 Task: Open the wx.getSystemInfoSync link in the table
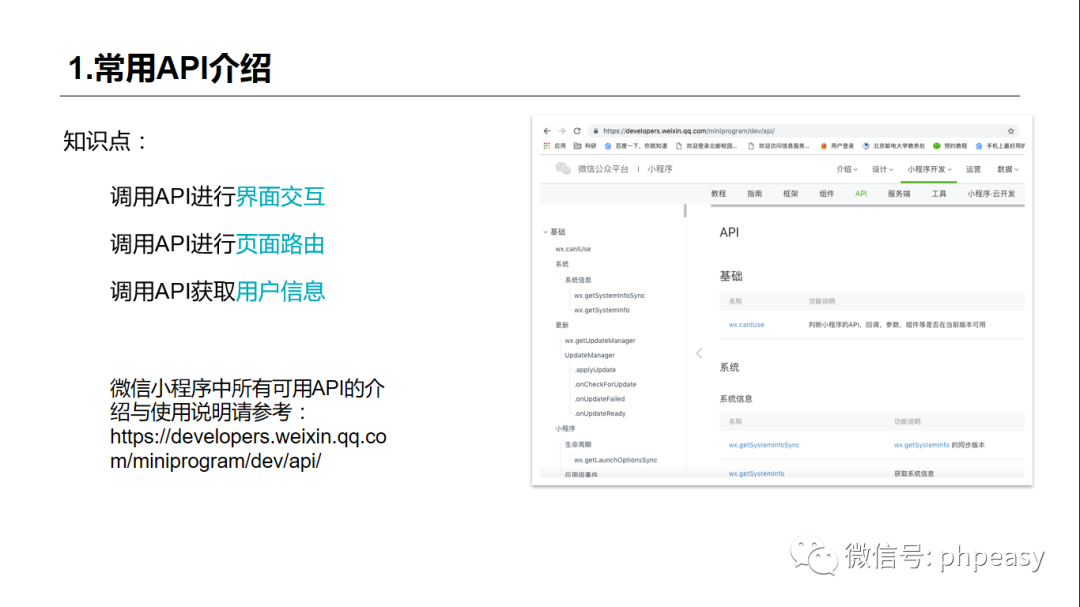[764, 445]
